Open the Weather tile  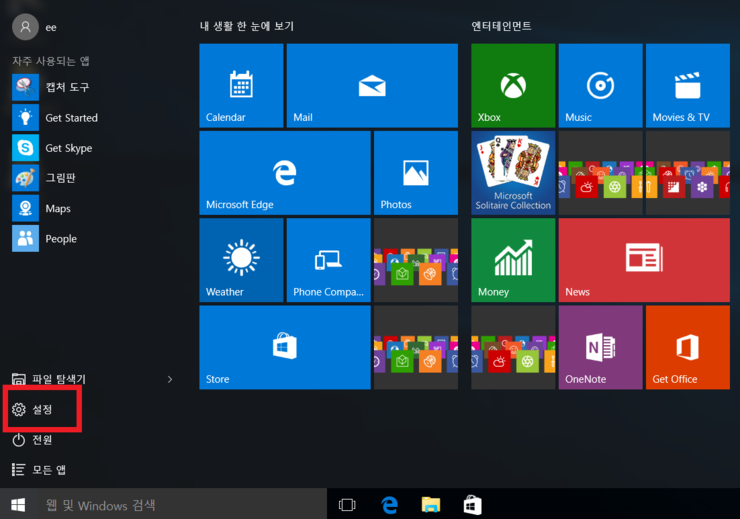tap(241, 260)
